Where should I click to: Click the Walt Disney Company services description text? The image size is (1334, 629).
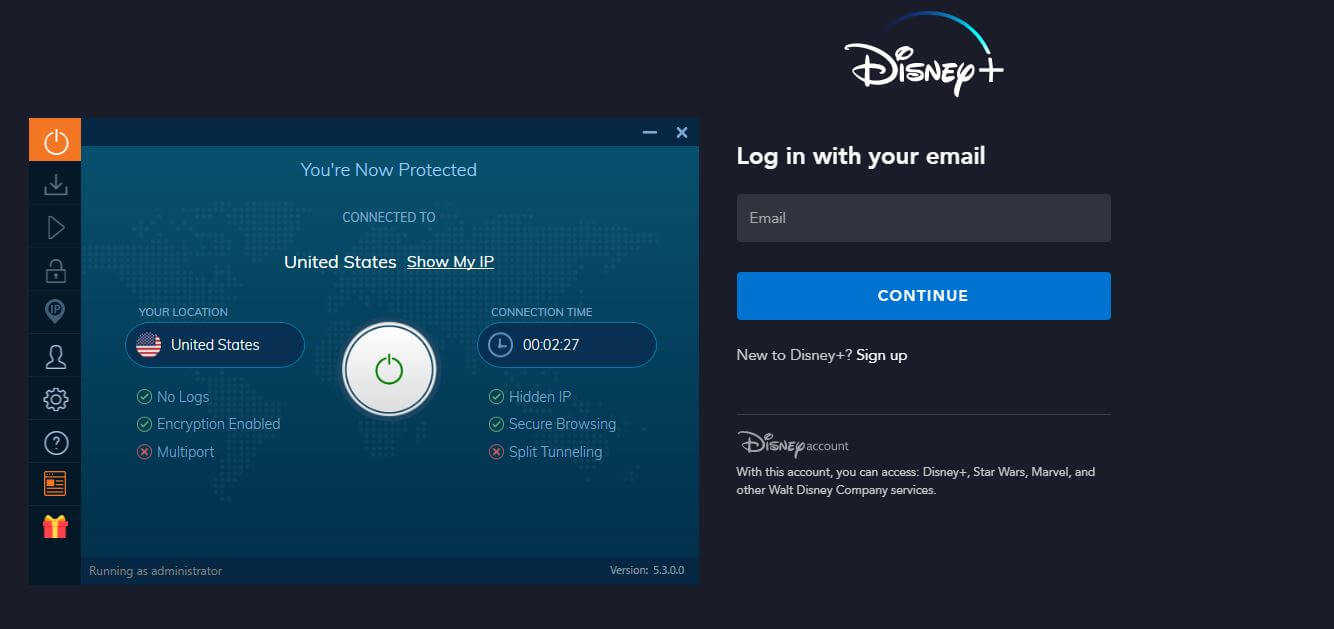pyautogui.click(x=916, y=481)
